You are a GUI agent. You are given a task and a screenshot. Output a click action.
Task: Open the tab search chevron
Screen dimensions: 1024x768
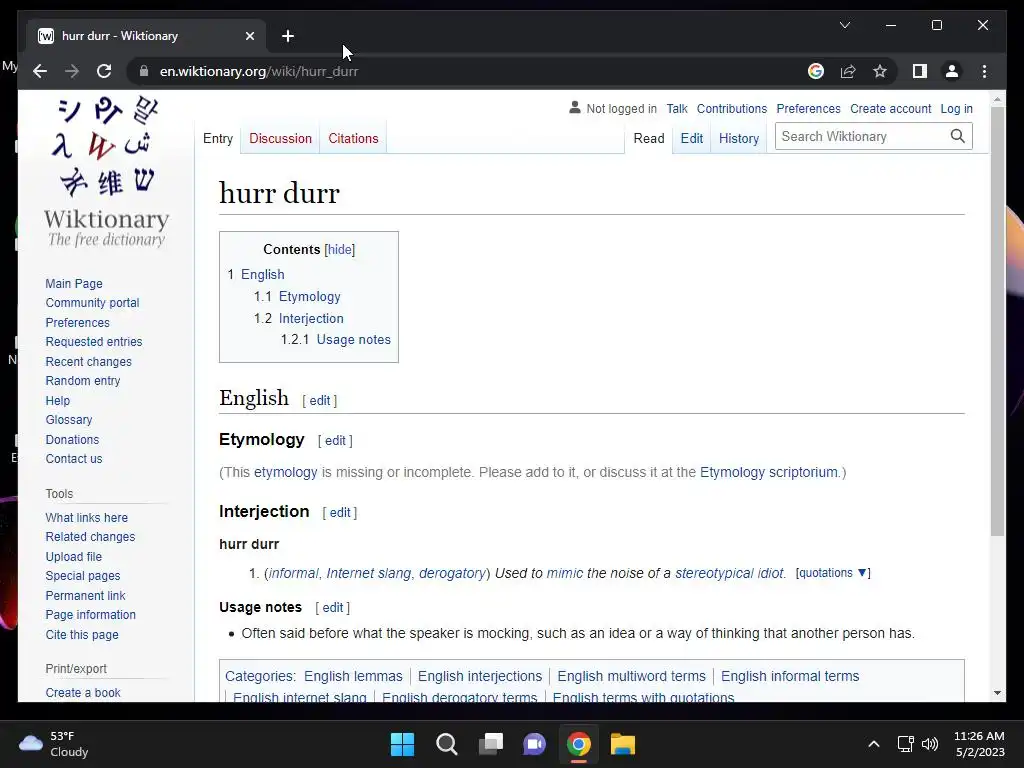(844, 25)
